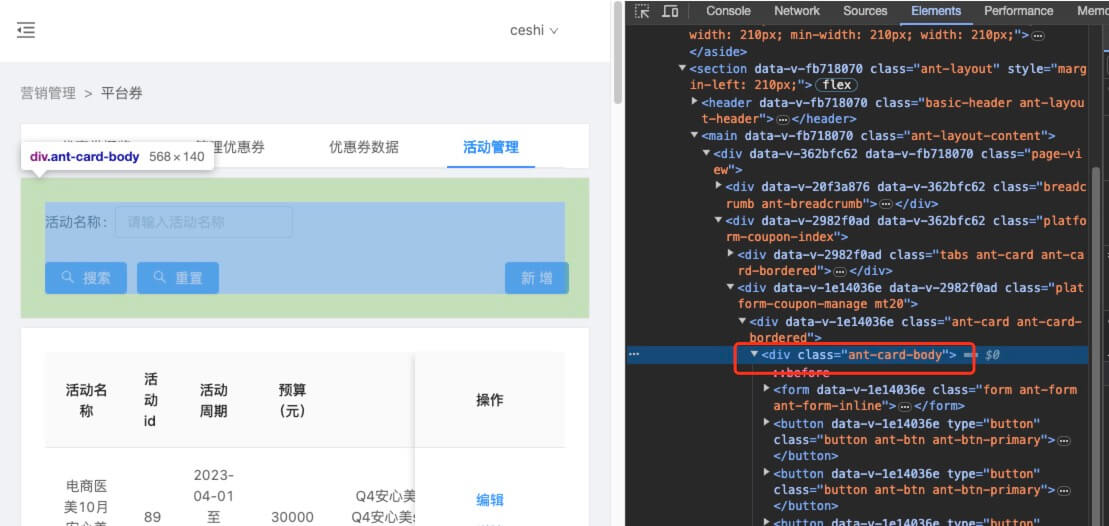1109x526 pixels.
Task: Collapse the main ant-layout-content node
Action: pos(695,136)
